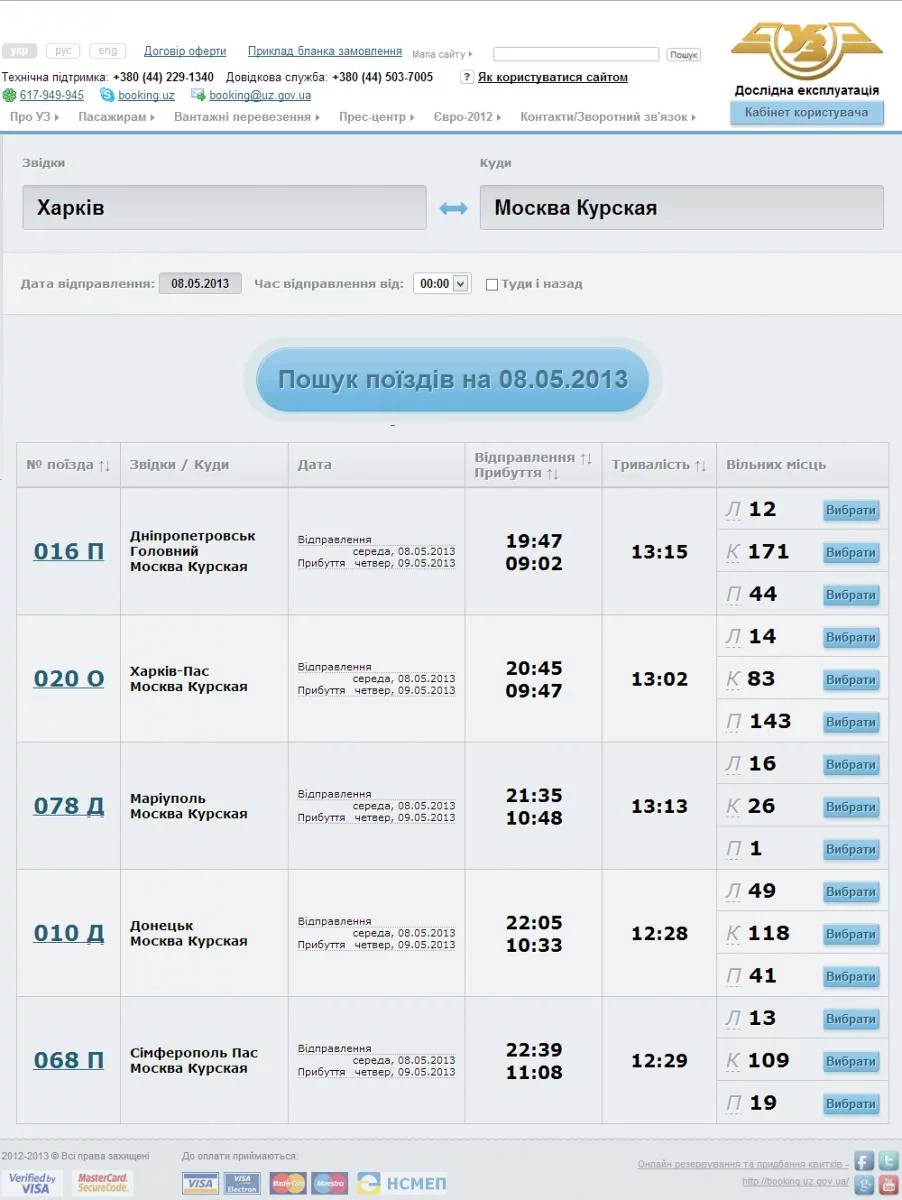Expand the Прес-центр menu
Viewport: 902px width, 1200px height.
[377, 117]
